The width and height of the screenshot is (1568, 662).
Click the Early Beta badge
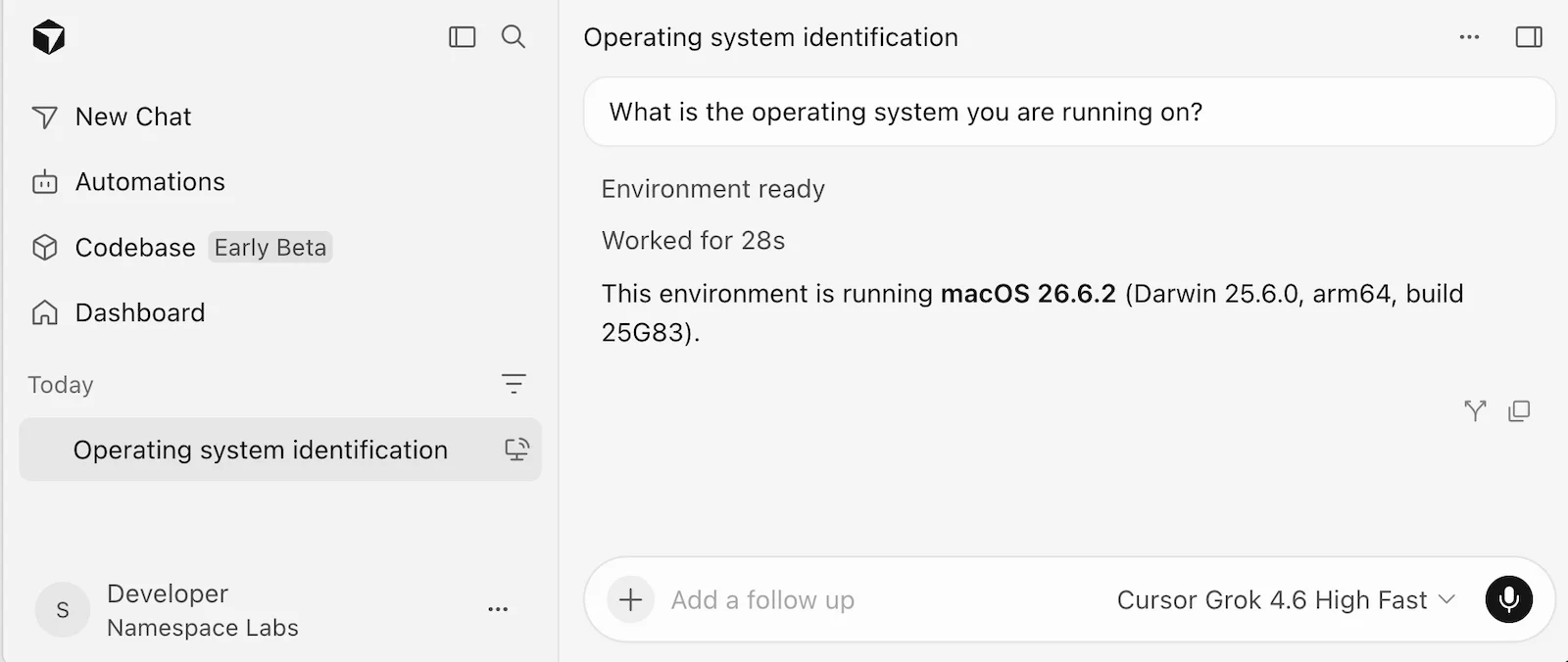tap(270, 248)
